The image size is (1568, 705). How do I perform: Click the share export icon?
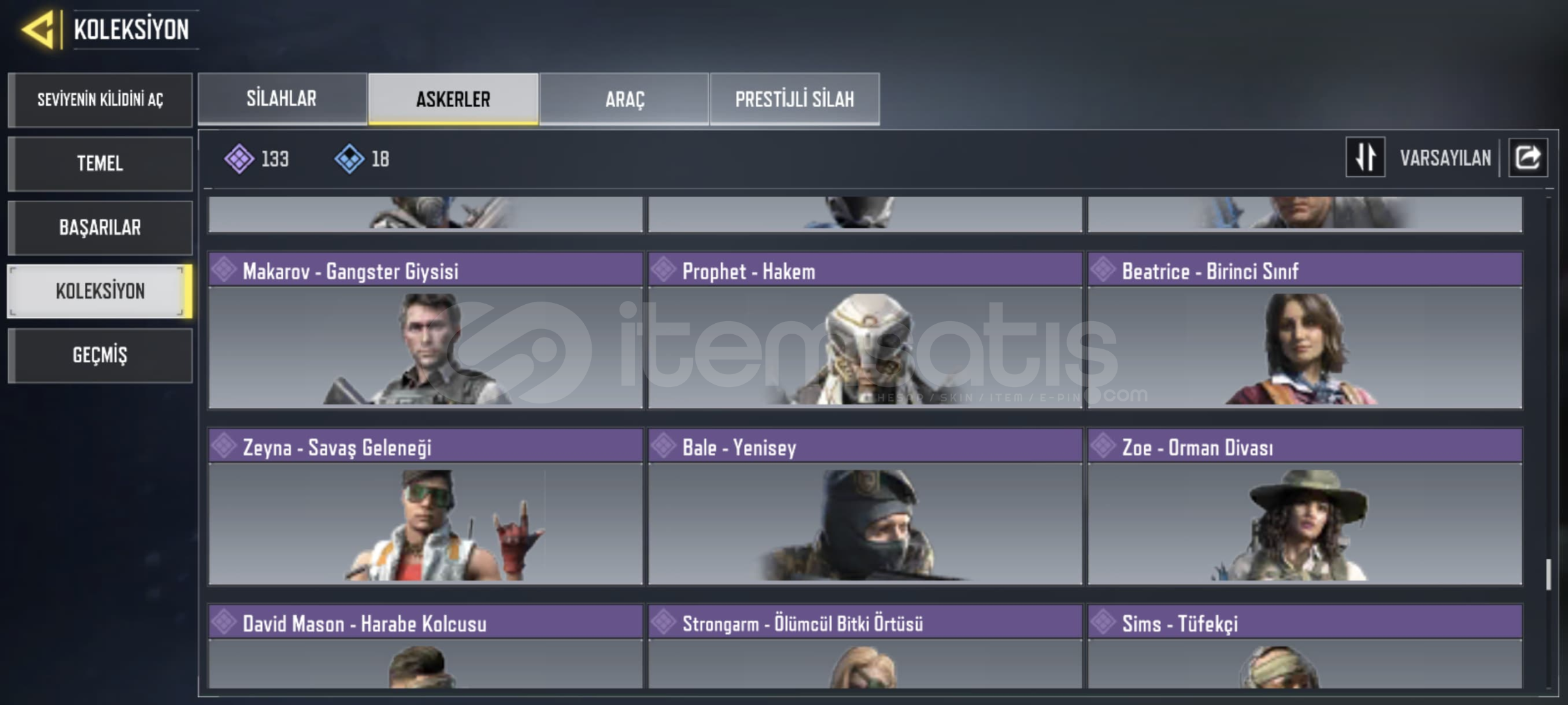1528,157
